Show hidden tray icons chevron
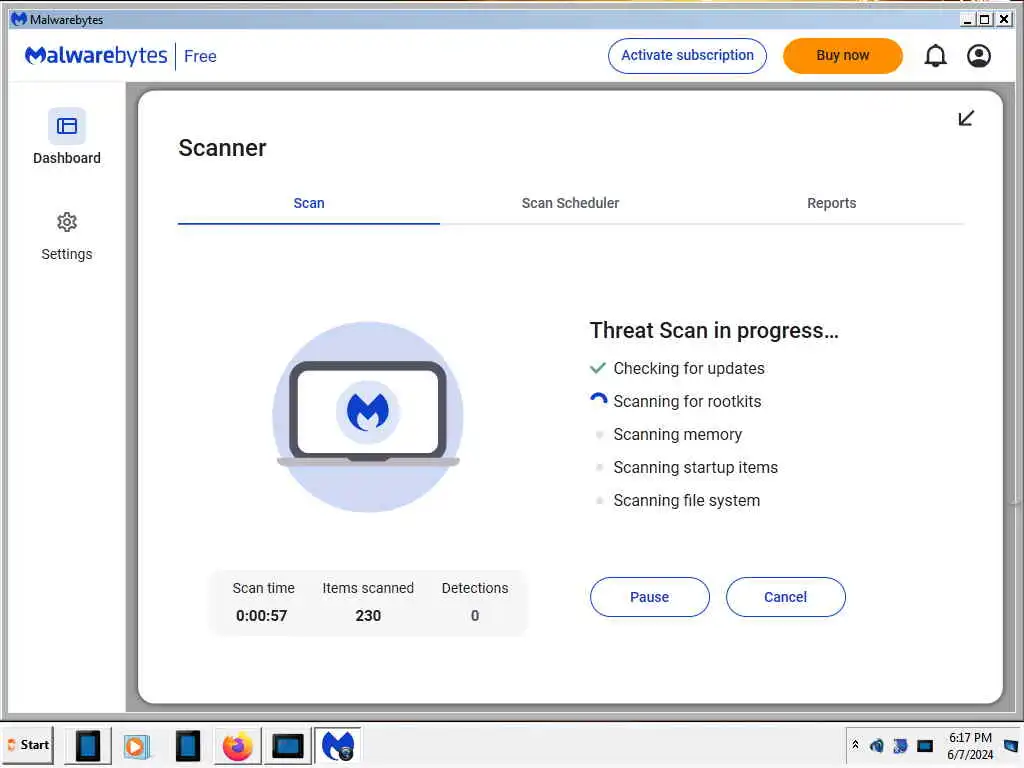Image resolution: width=1024 pixels, height=768 pixels. 856,744
